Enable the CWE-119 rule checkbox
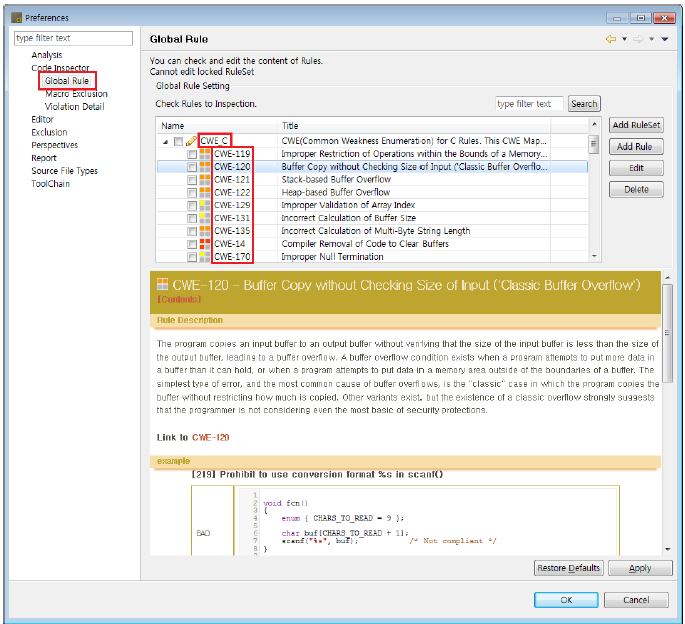 pyautogui.click(x=192, y=154)
